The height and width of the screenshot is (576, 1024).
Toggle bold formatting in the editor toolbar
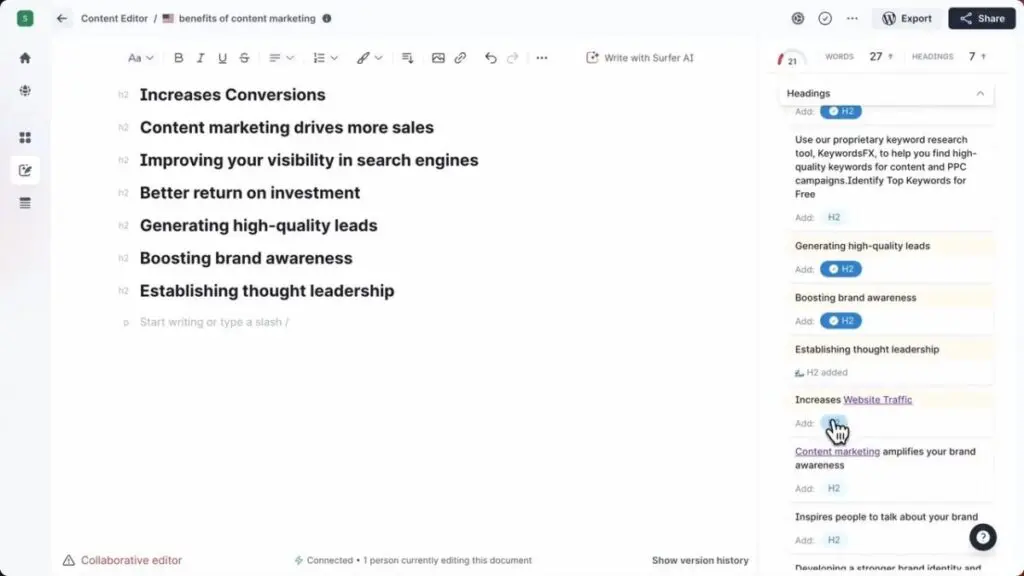point(179,58)
